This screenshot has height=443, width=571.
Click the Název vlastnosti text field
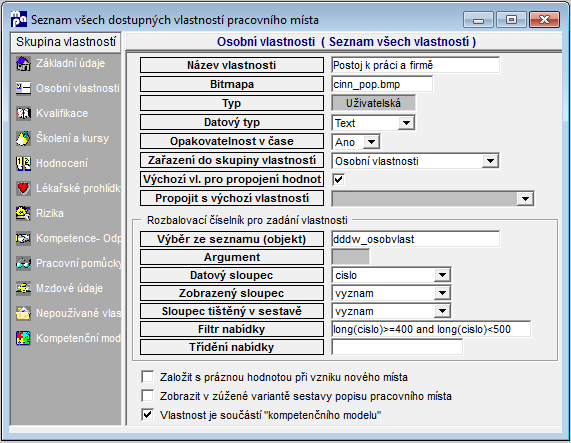pyautogui.click(x=416, y=65)
